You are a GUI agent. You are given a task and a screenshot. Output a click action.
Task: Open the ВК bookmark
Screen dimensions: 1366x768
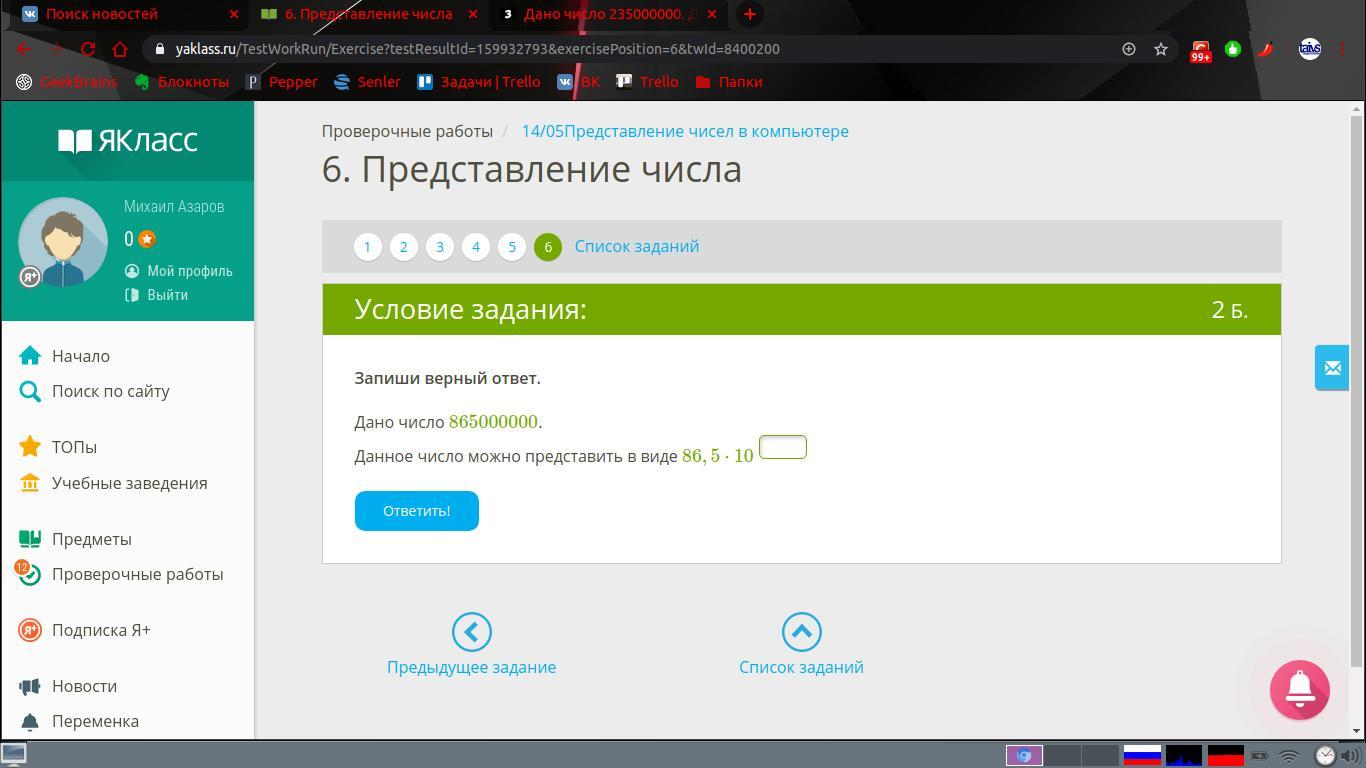pyautogui.click(x=579, y=82)
